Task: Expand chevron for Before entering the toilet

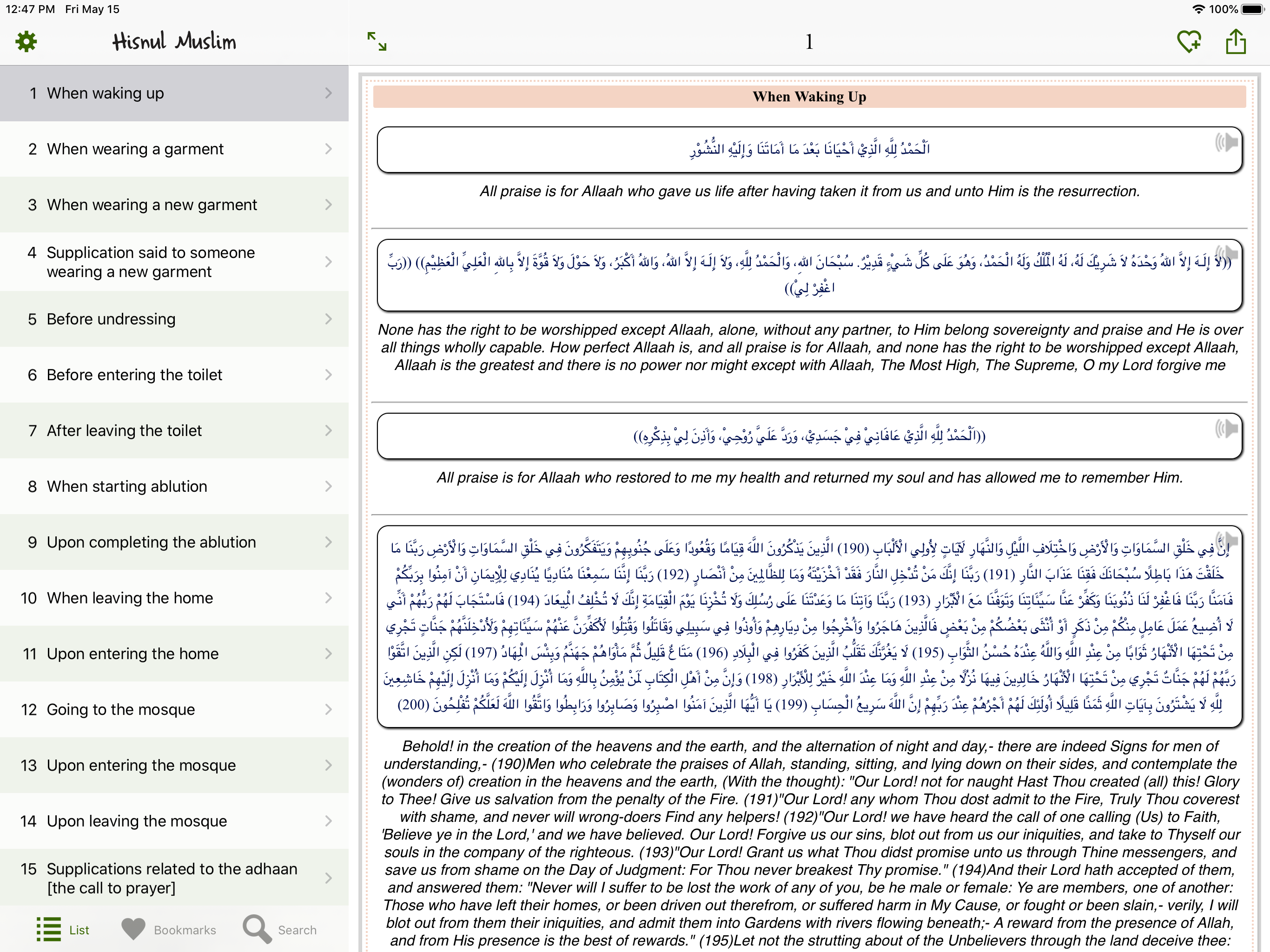Action: [x=328, y=375]
